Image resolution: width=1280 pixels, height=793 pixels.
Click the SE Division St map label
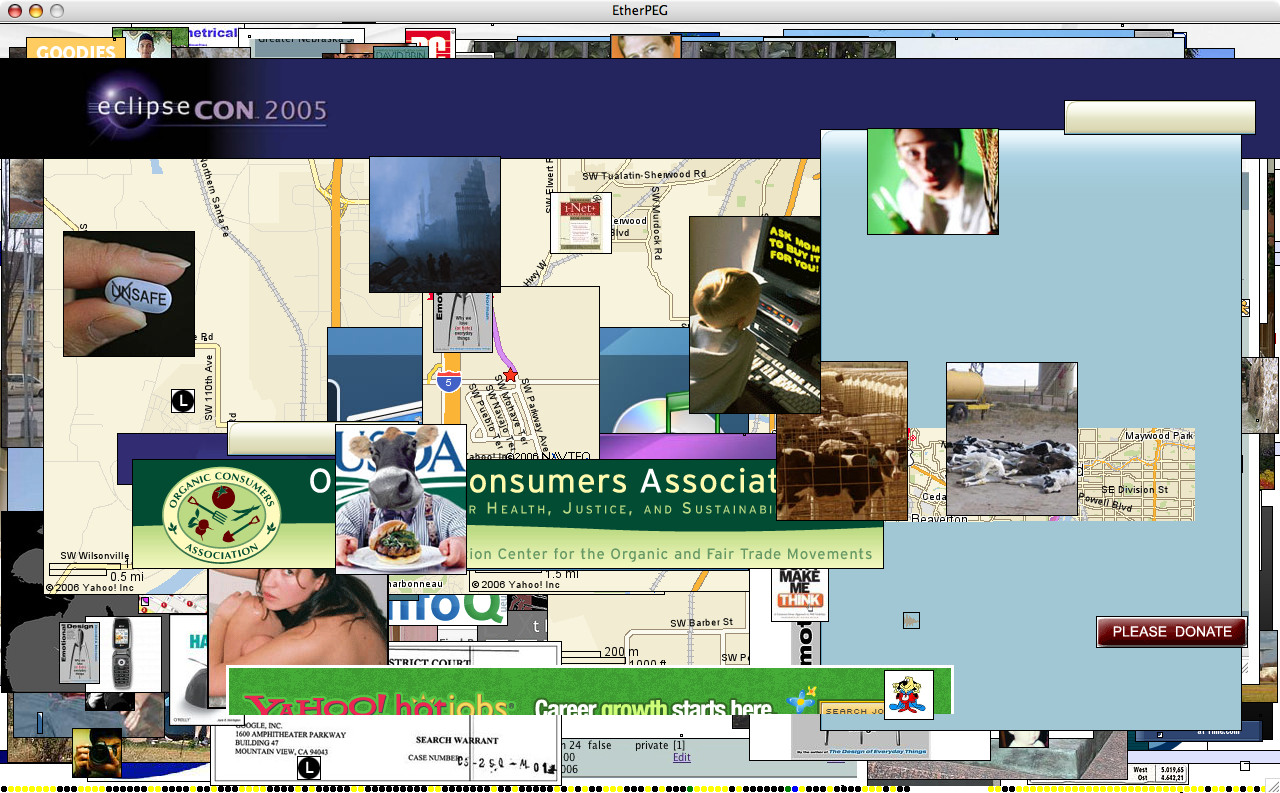tap(1135, 490)
